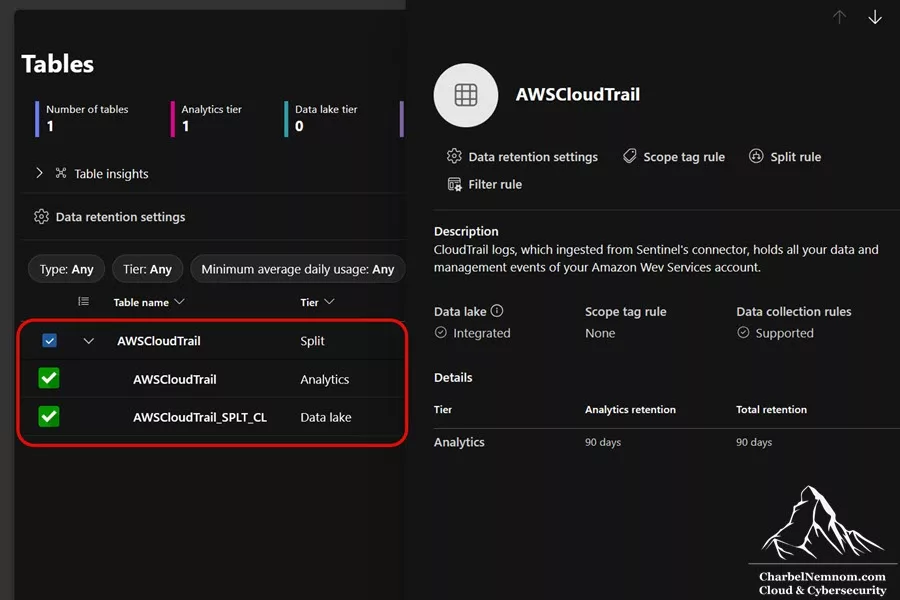Open Minimum average daily usage filter
The width and height of the screenshot is (900, 600).
click(x=297, y=269)
